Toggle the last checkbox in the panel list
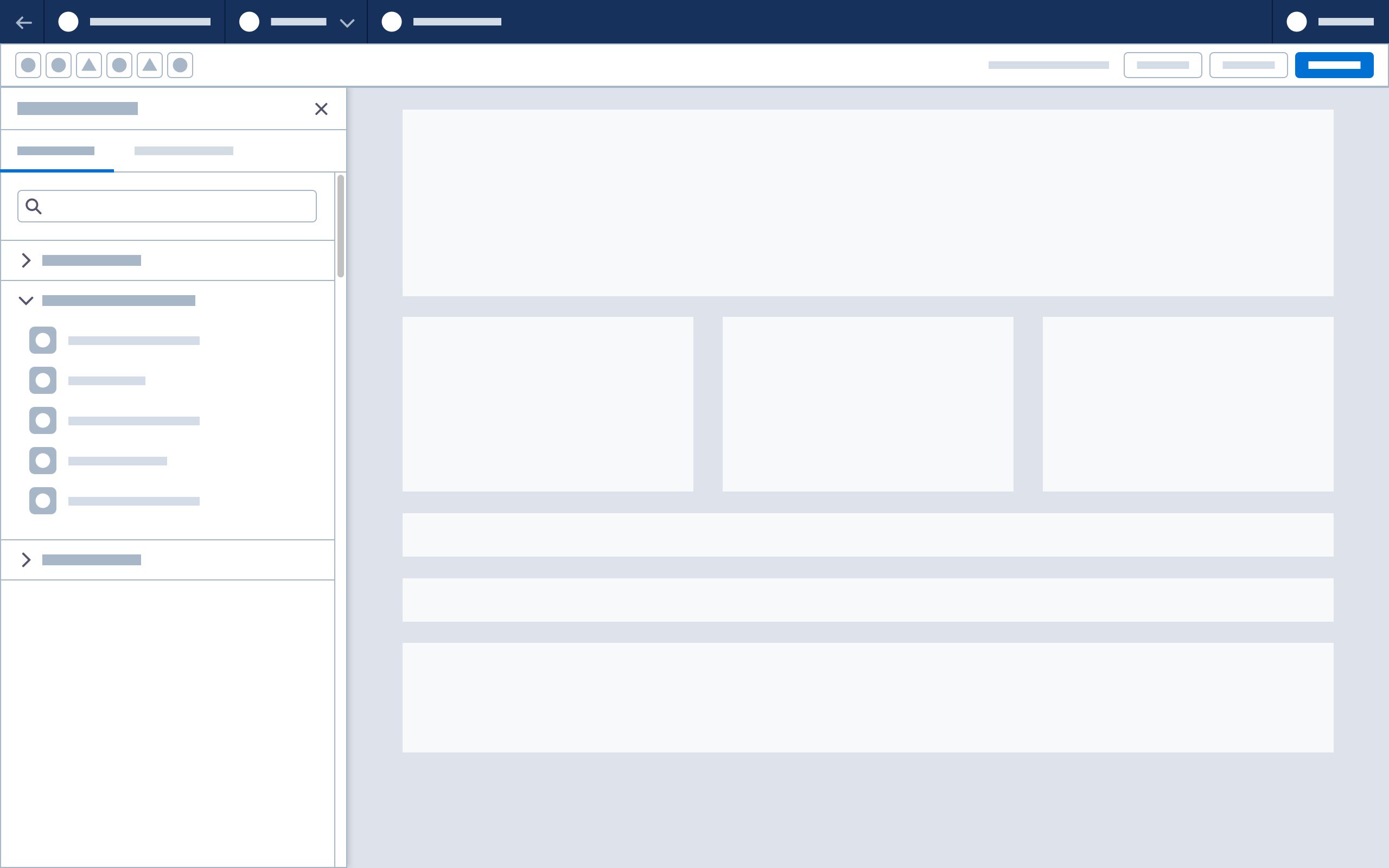Viewport: 1389px width, 868px height. tap(42, 500)
